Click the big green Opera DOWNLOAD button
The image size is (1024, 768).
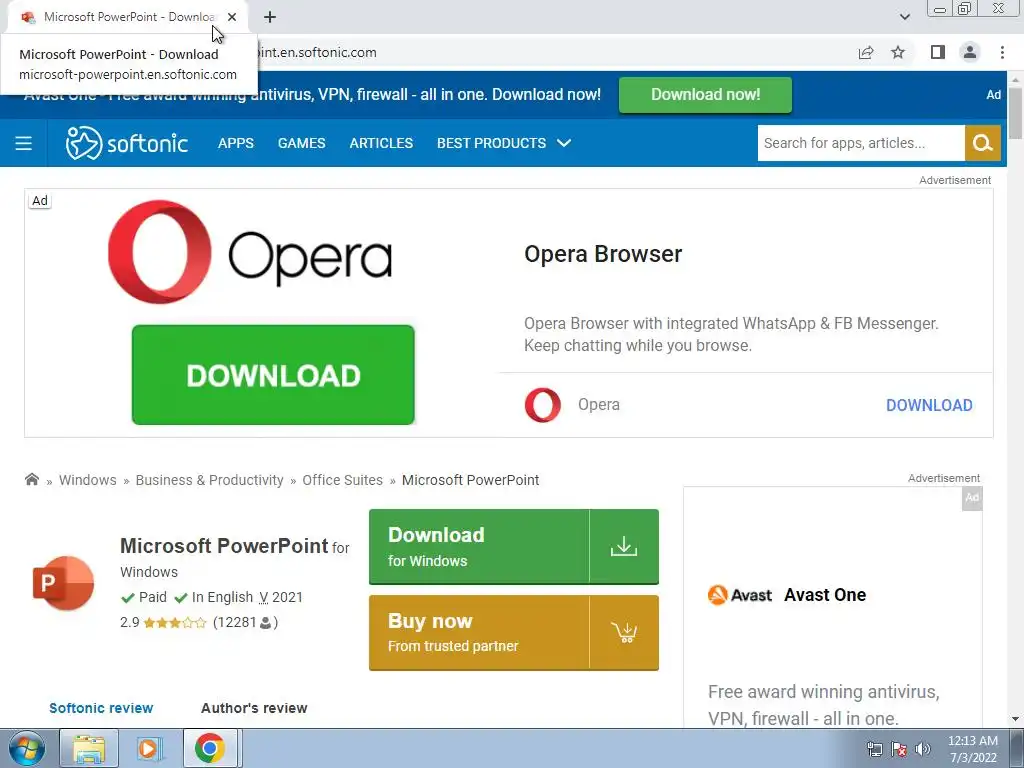click(x=273, y=375)
